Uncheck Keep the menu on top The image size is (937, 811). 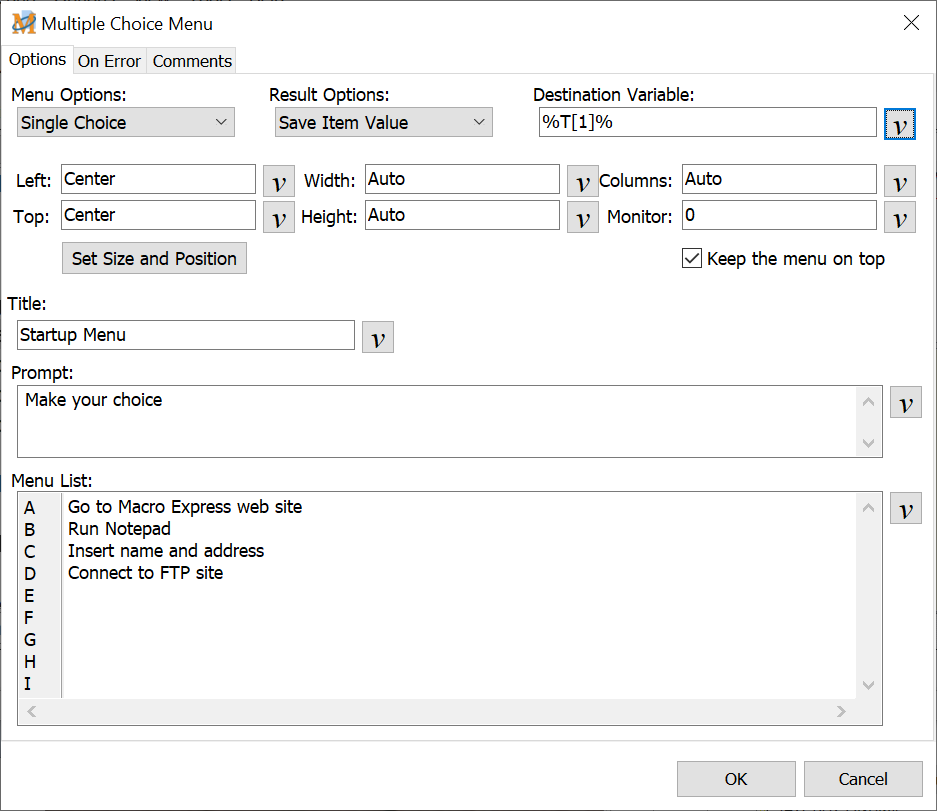692,259
